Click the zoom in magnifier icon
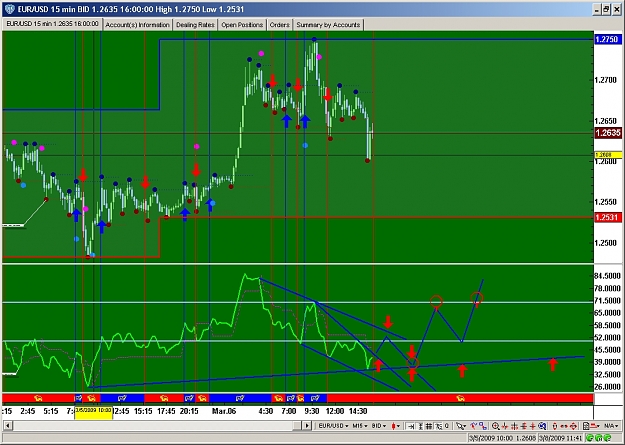This screenshot has width=625, height=445. 495,426
